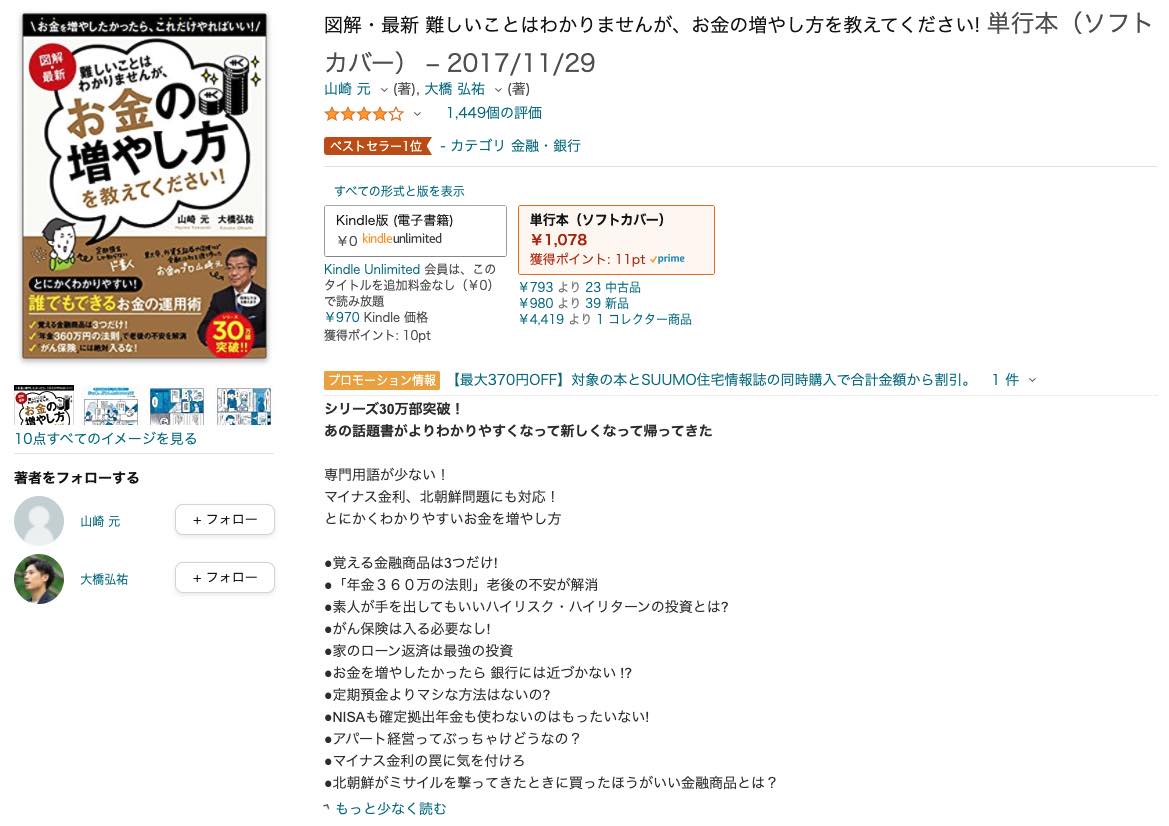The width and height of the screenshot is (1169, 826).
Task: Select the Kindle版 (電子書籍) format
Action: [415, 231]
